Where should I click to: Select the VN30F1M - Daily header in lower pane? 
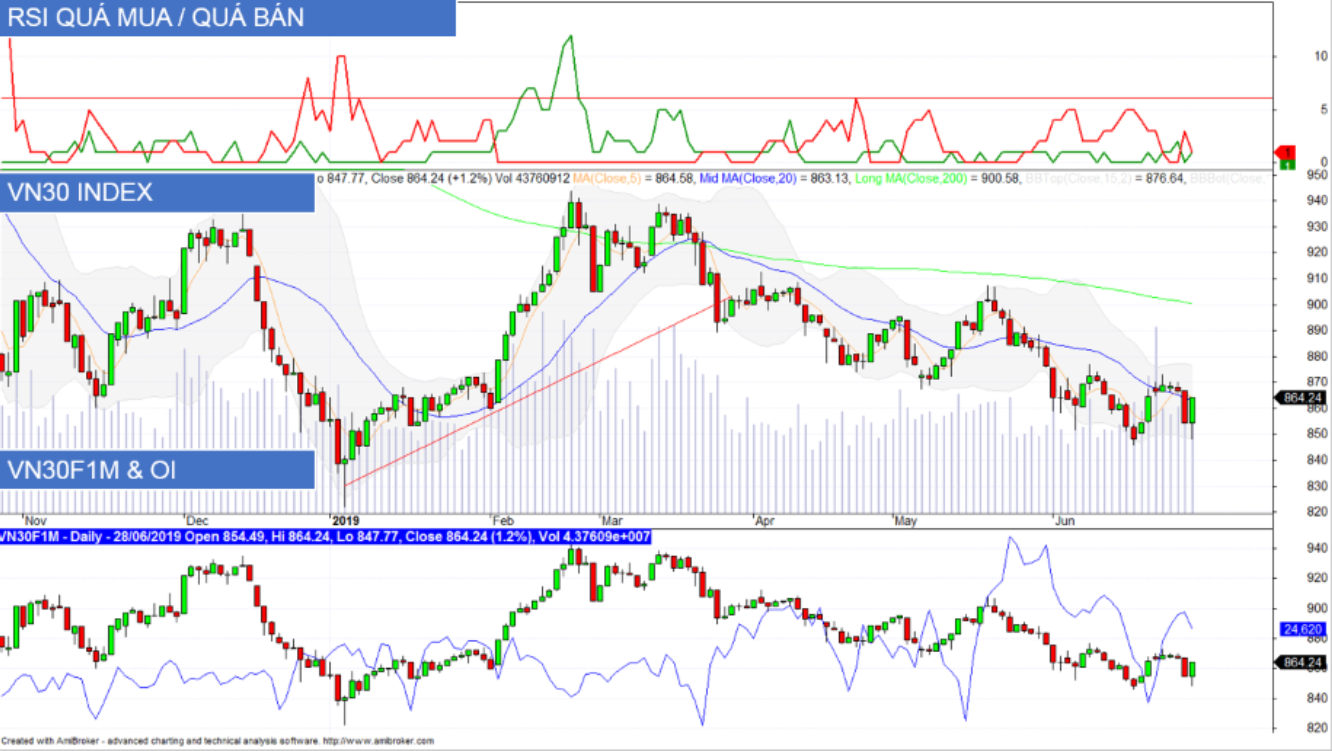[x=326, y=538]
